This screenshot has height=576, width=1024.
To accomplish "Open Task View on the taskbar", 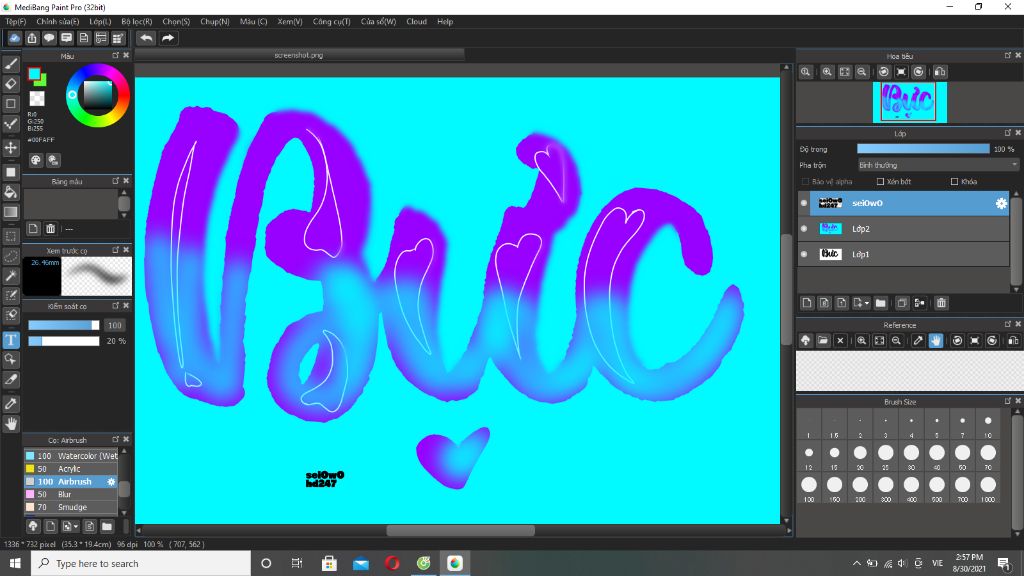I will click(x=296, y=563).
